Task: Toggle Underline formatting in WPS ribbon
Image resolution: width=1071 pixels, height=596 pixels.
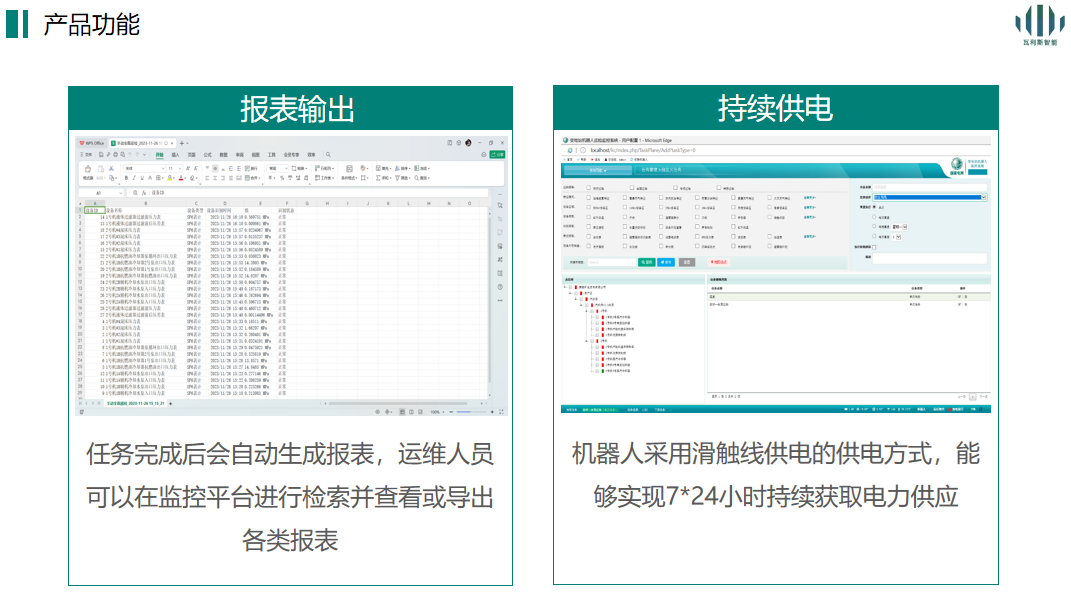Action: 142,178
